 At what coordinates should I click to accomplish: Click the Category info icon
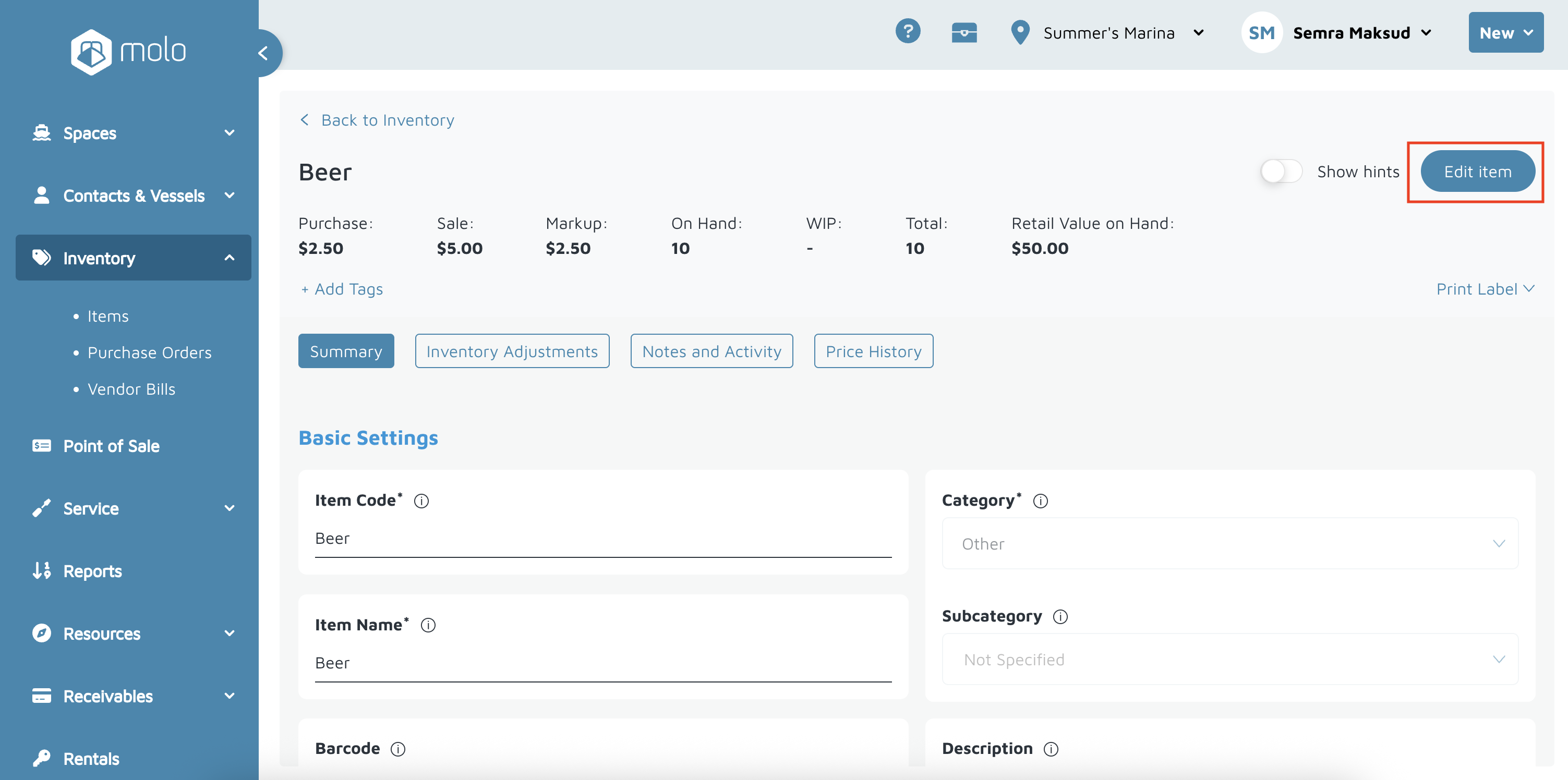pos(1040,501)
